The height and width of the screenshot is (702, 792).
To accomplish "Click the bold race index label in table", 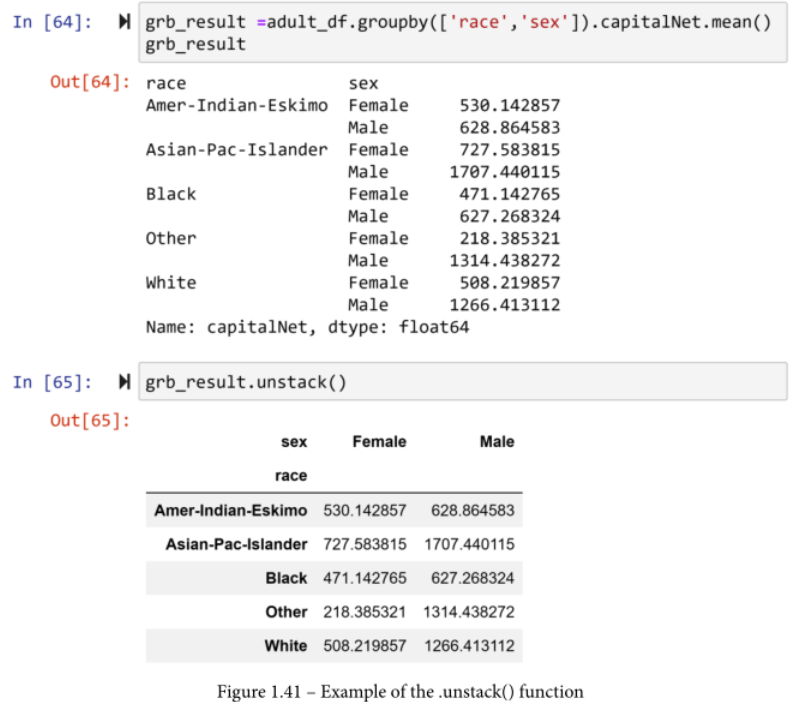I will point(291,476).
